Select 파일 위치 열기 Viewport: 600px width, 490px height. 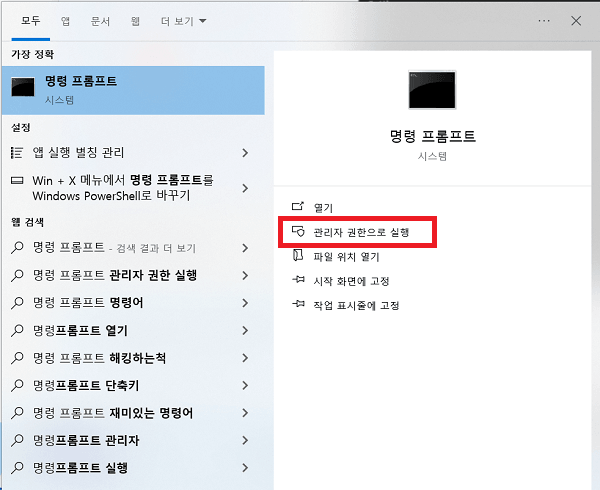click(x=346, y=257)
